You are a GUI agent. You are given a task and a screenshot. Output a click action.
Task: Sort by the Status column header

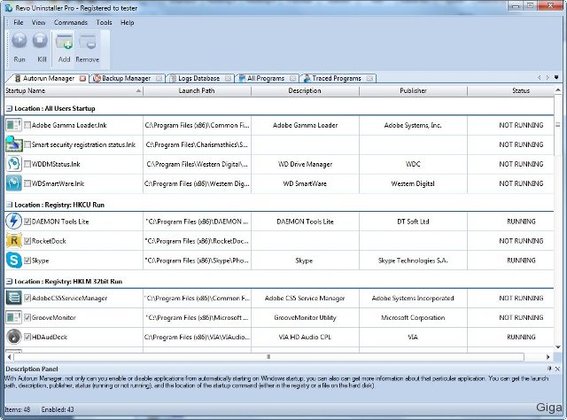click(x=511, y=91)
